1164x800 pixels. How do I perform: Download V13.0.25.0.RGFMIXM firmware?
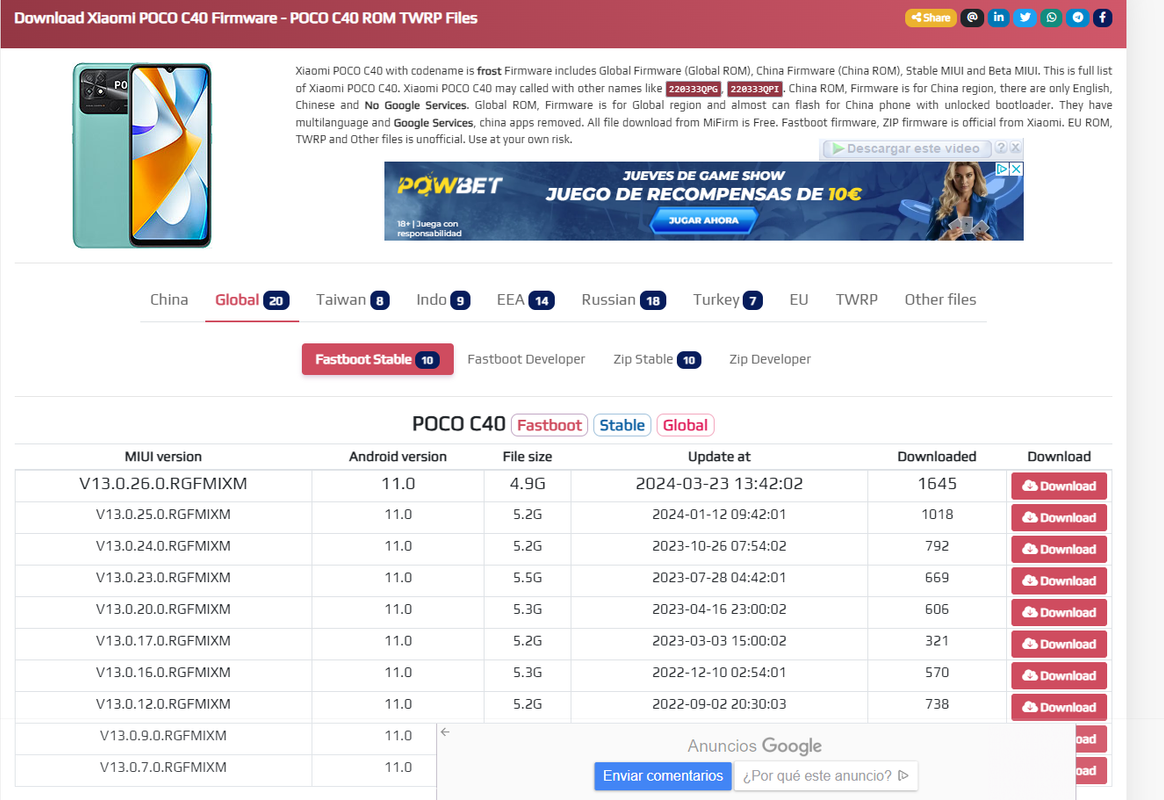tap(1059, 518)
